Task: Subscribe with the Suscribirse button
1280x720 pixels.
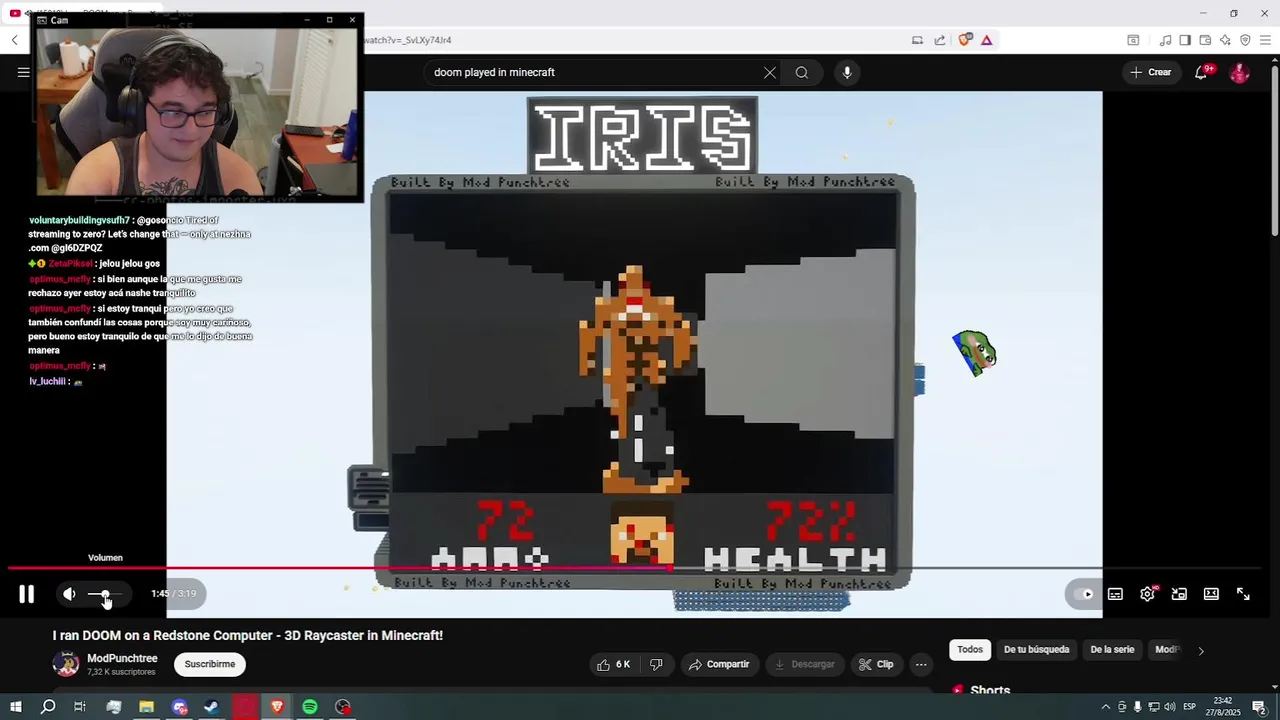Action: 210,664
